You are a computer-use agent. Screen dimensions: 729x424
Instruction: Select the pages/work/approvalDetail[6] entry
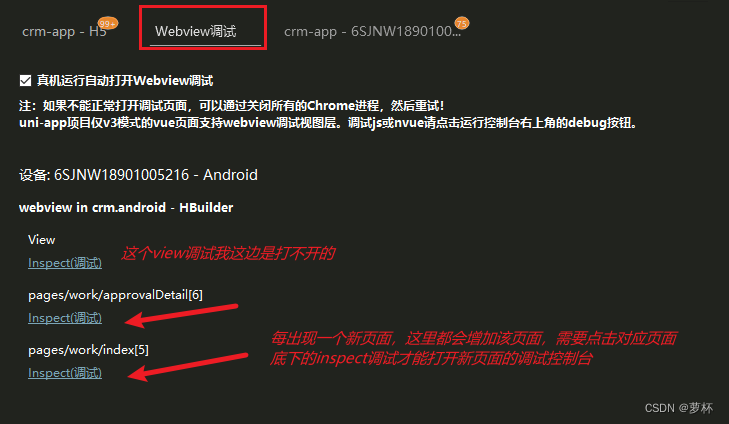(x=115, y=295)
